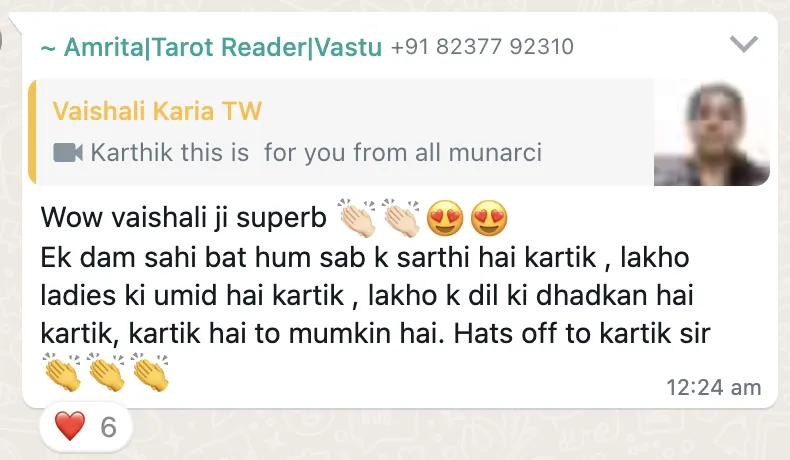Click the first yellow clapping hands emoji

coord(62,372)
